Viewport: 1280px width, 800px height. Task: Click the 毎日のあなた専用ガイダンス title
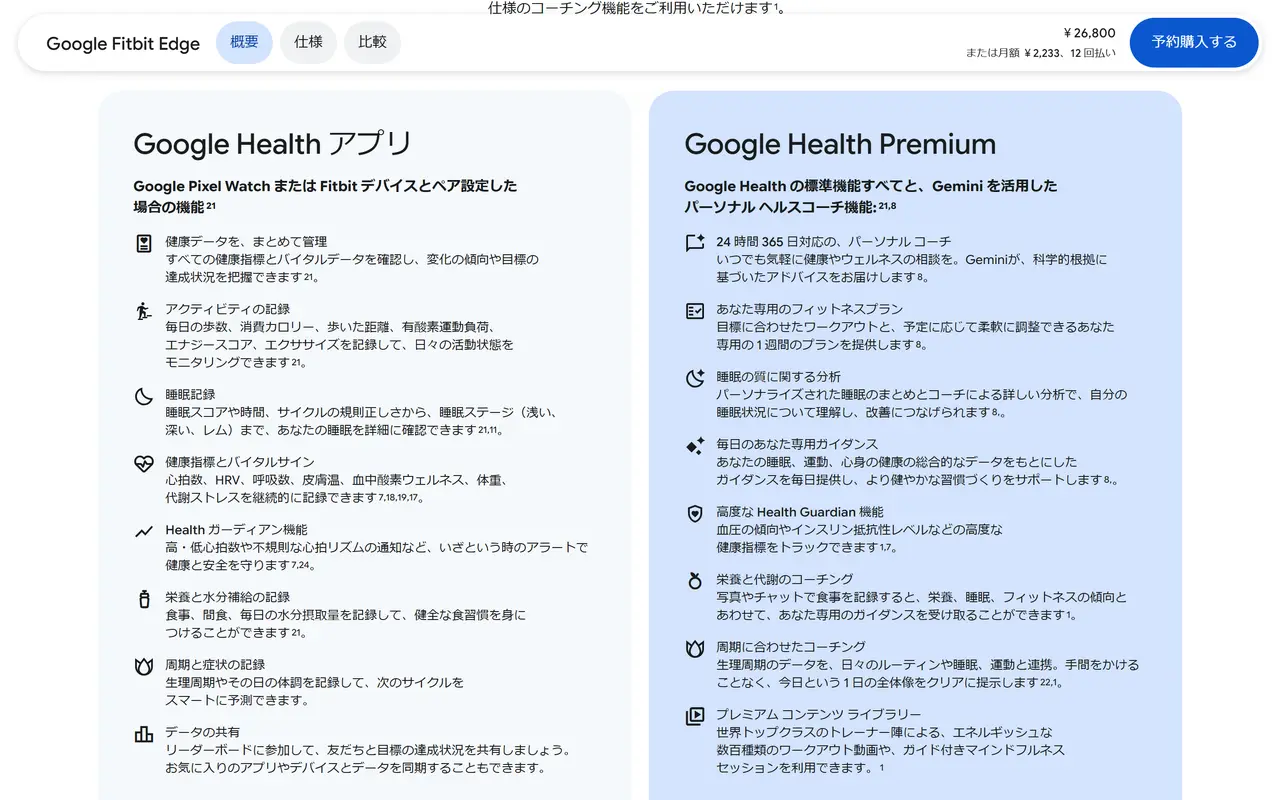797,444
